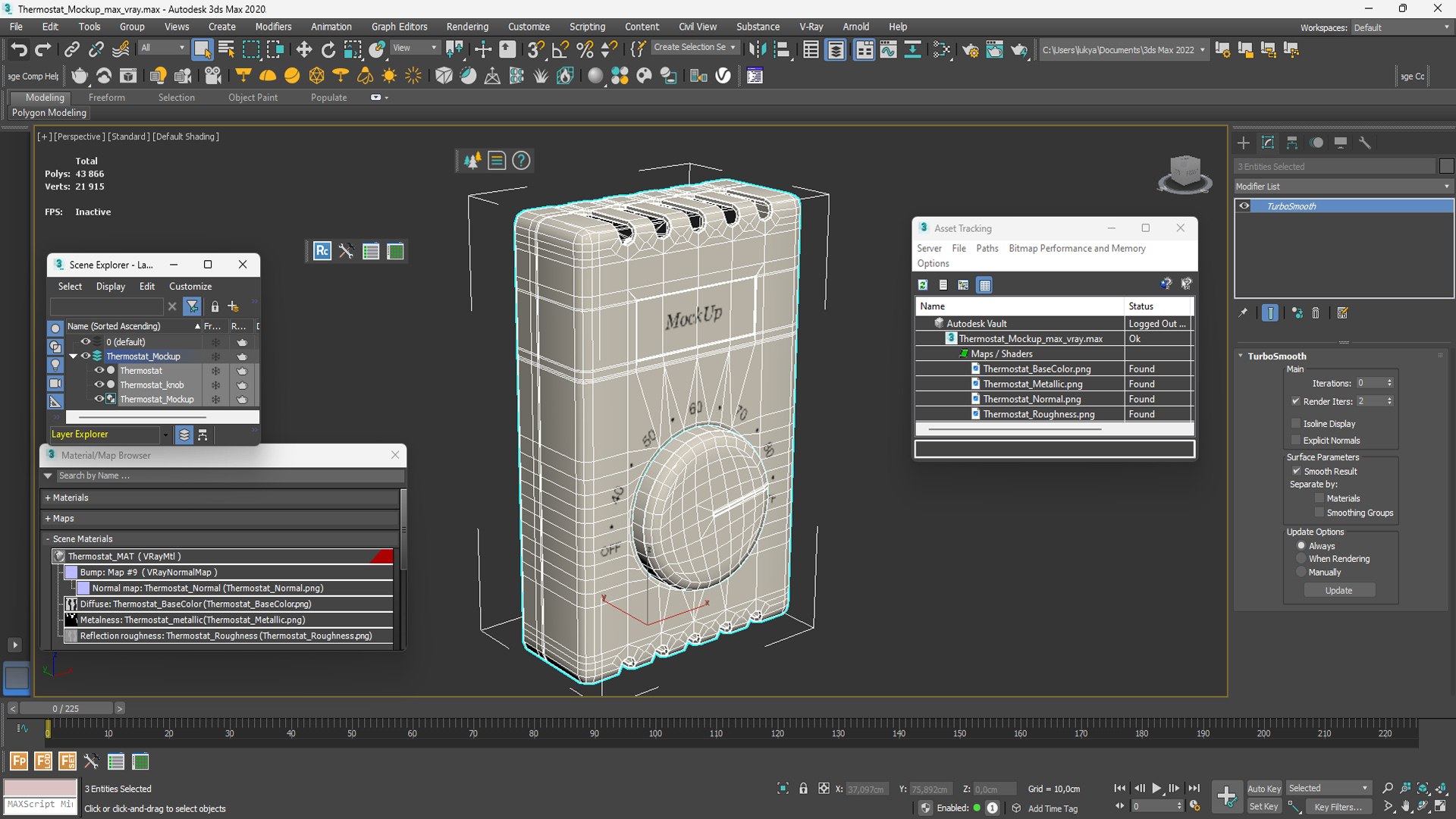Click the Undo arrow icon
Viewport: 1456px width, 819px height.
[19, 50]
